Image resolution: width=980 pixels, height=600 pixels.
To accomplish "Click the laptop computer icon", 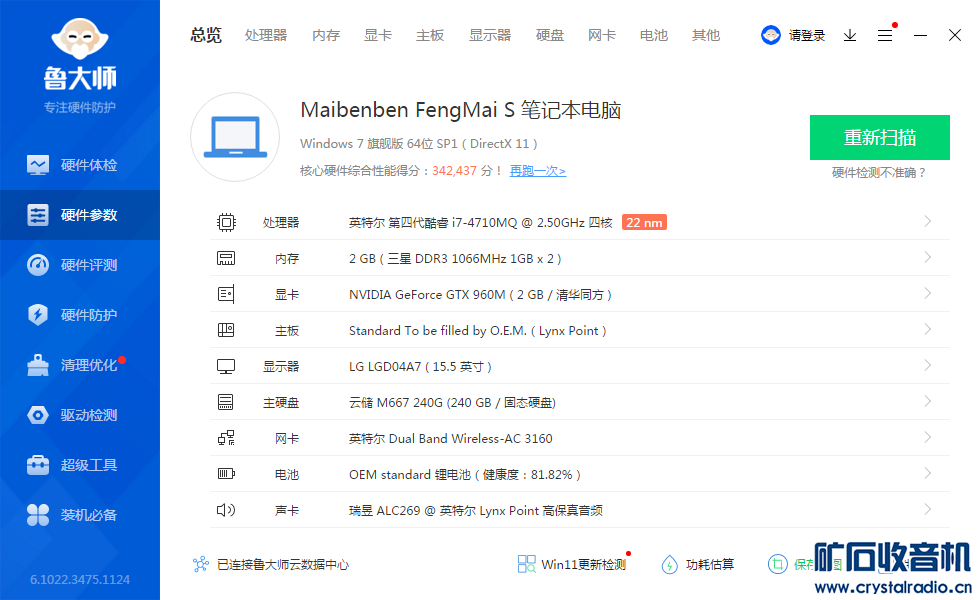I will pyautogui.click(x=235, y=137).
